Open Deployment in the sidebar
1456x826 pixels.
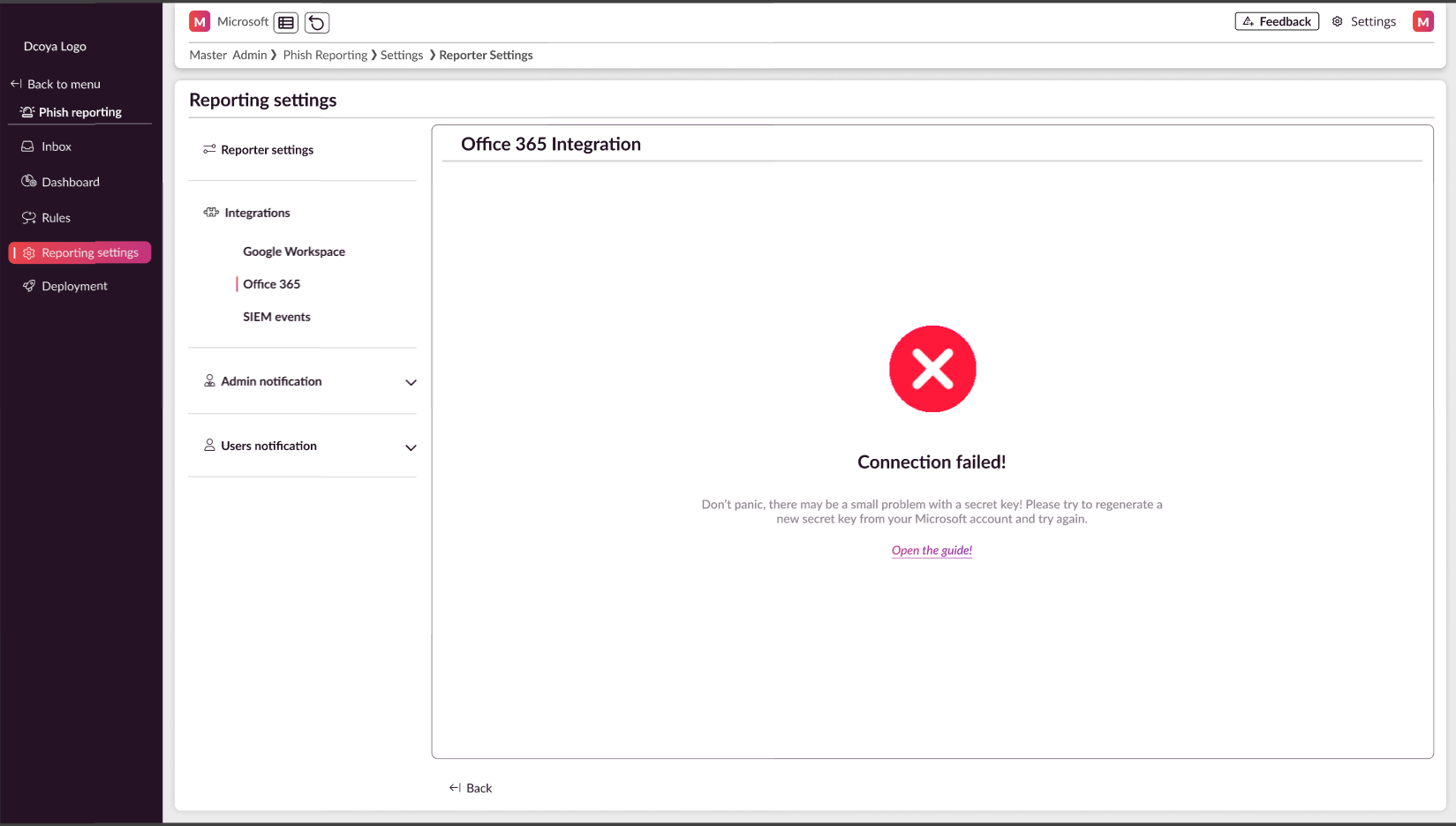[x=74, y=286]
